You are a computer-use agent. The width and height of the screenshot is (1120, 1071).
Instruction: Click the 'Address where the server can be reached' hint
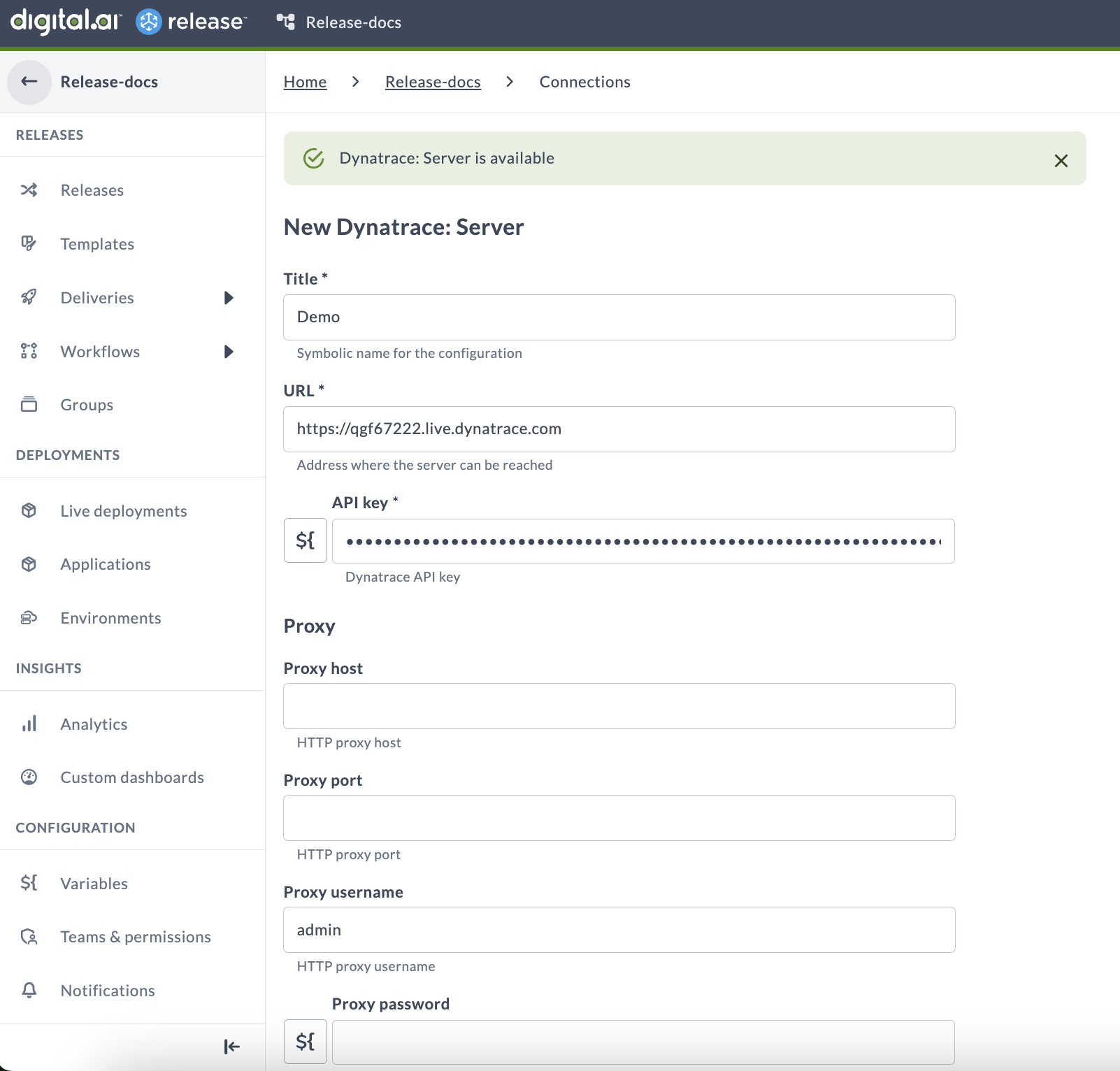tap(424, 465)
